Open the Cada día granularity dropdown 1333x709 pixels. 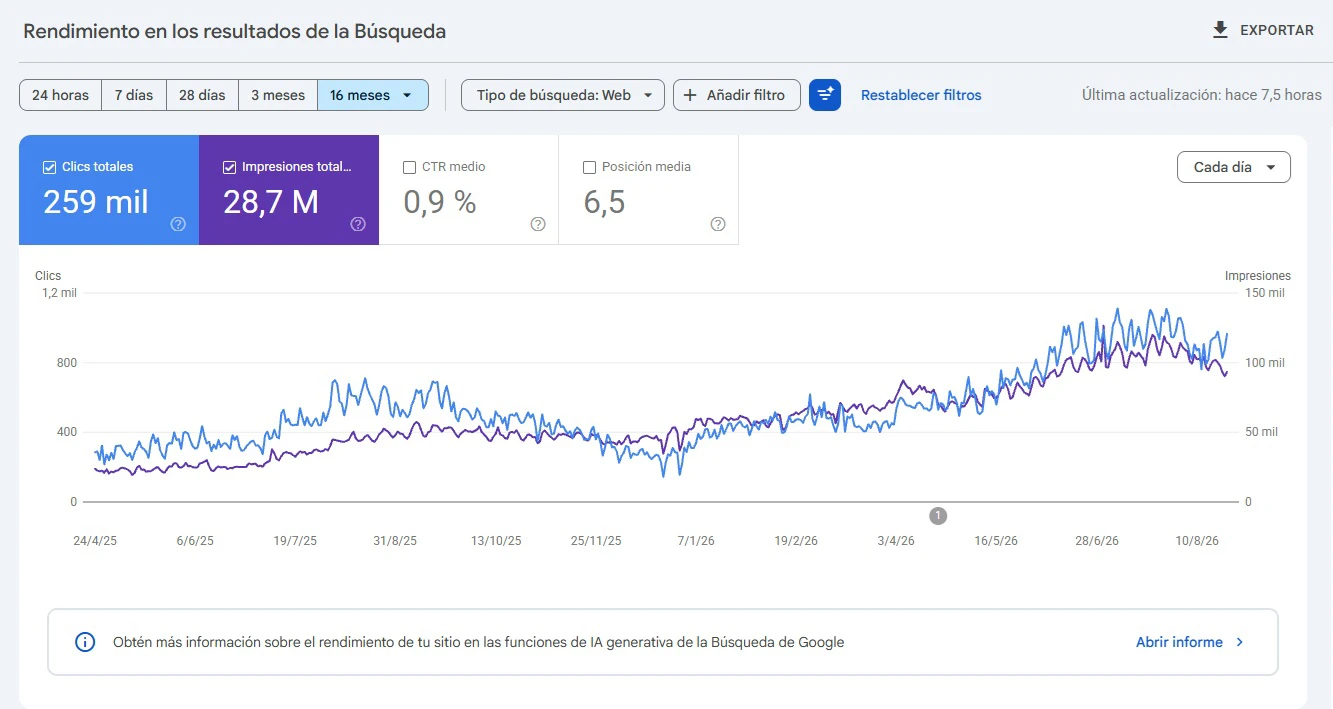[1234, 167]
